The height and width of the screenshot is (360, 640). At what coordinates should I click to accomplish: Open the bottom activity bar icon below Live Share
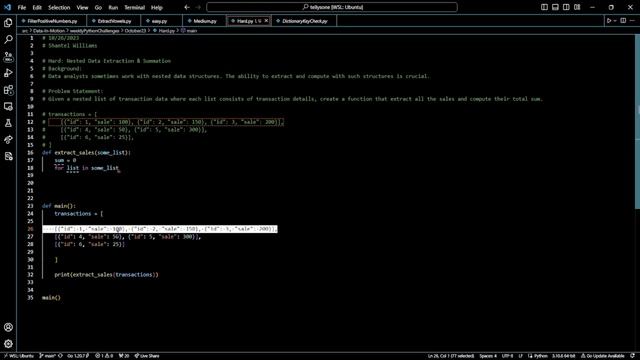point(8,156)
